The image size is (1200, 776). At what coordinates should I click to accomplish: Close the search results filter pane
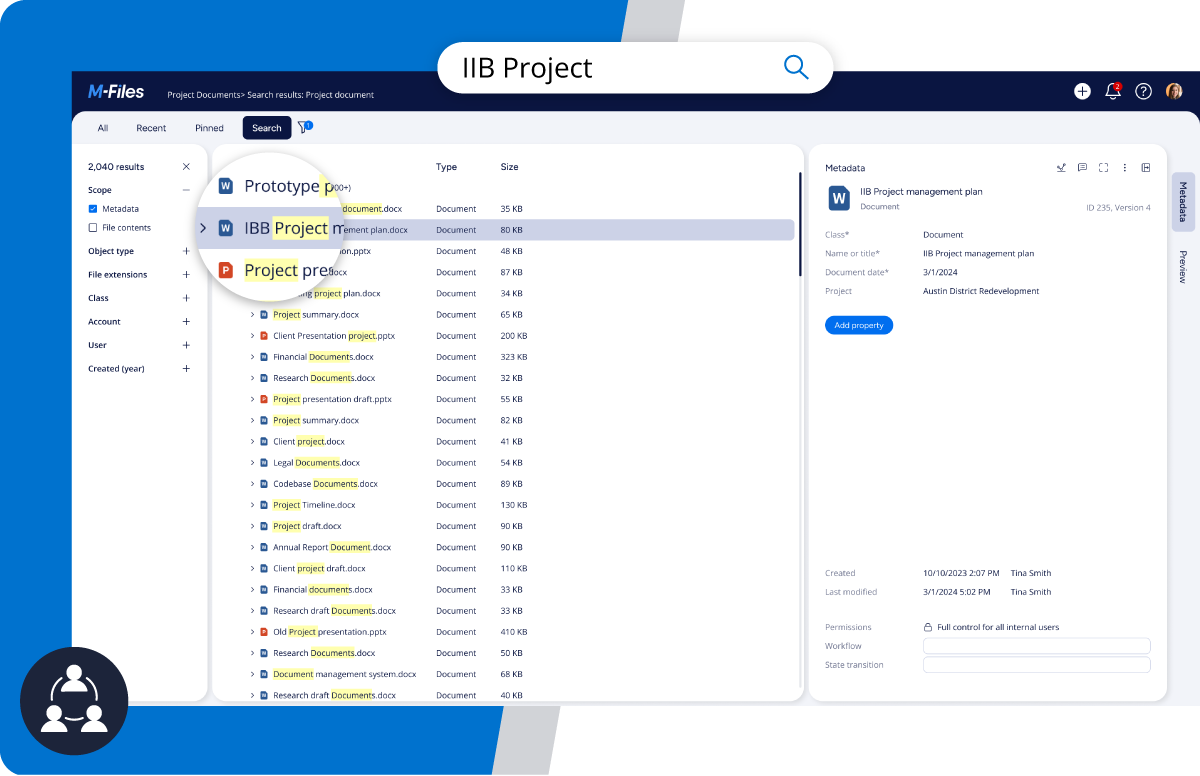click(x=186, y=167)
